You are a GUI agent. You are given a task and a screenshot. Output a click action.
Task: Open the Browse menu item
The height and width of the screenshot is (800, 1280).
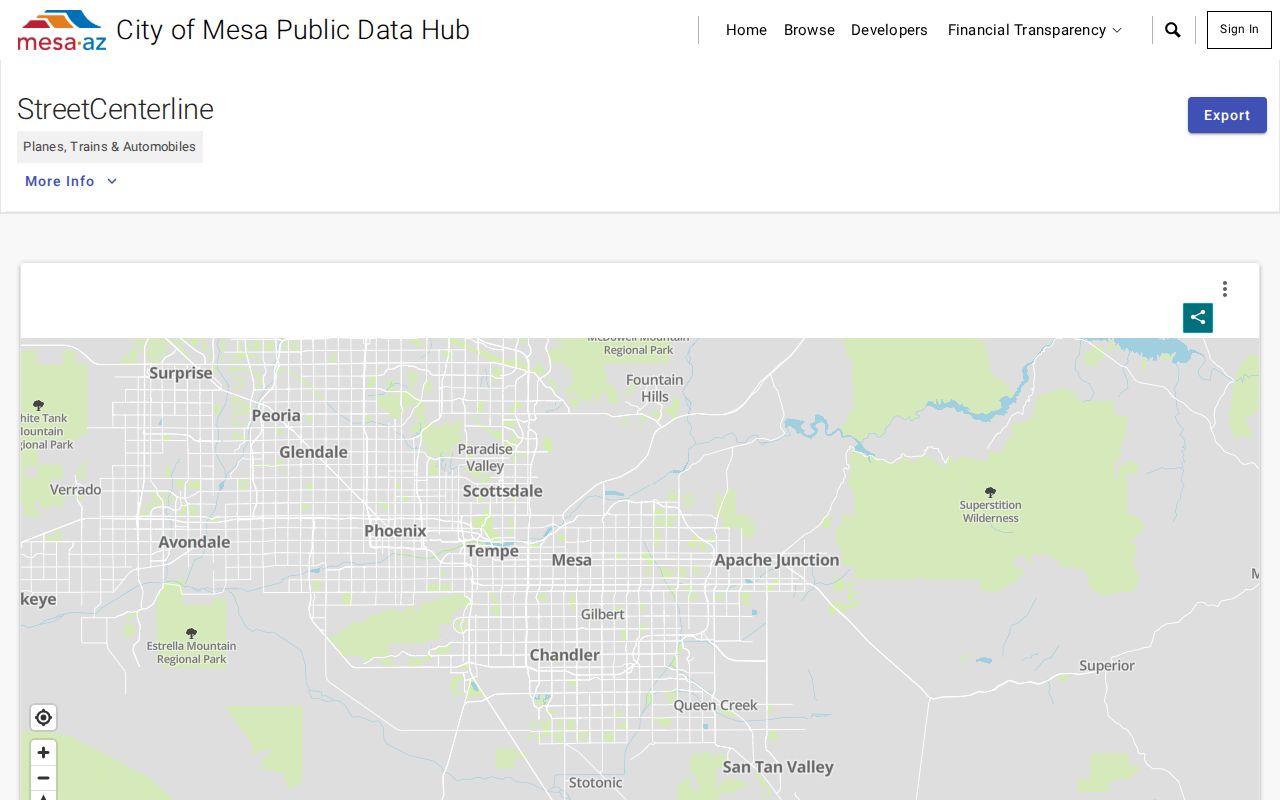click(x=809, y=30)
